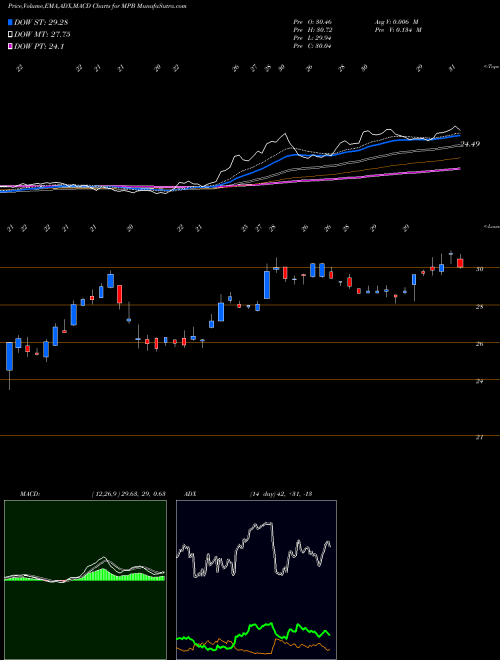Select the white DOW MT legend swatch
Viewport: 500px width, 660px height.
pyautogui.click(x=10, y=35)
